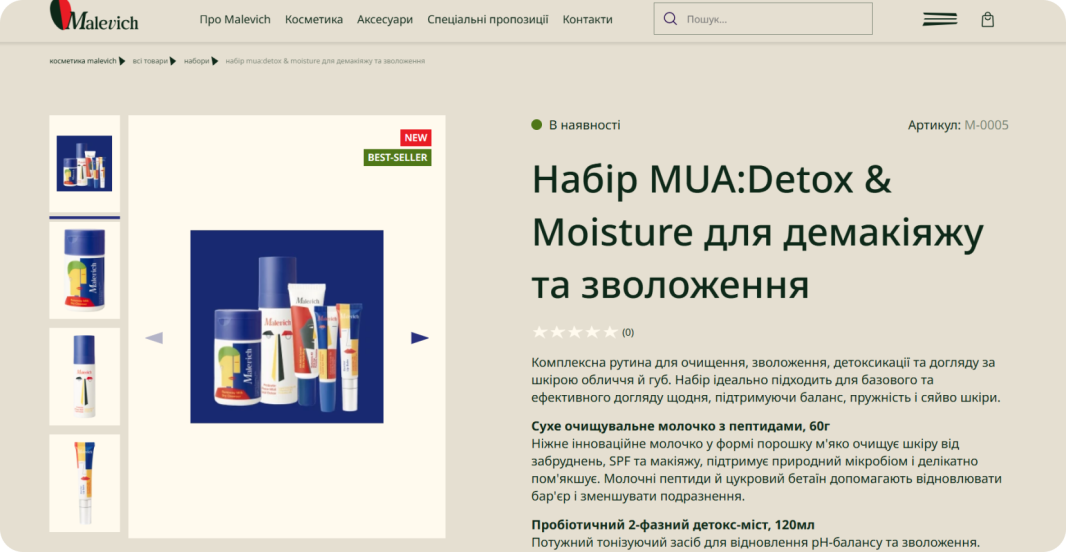This screenshot has height=552, width=1066.
Task: Click the В наявності availability label
Action: tap(585, 125)
